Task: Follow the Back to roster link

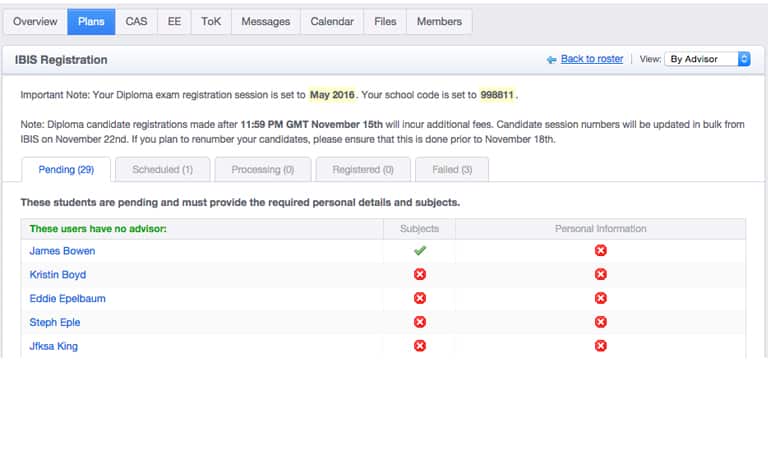Action: click(x=592, y=59)
